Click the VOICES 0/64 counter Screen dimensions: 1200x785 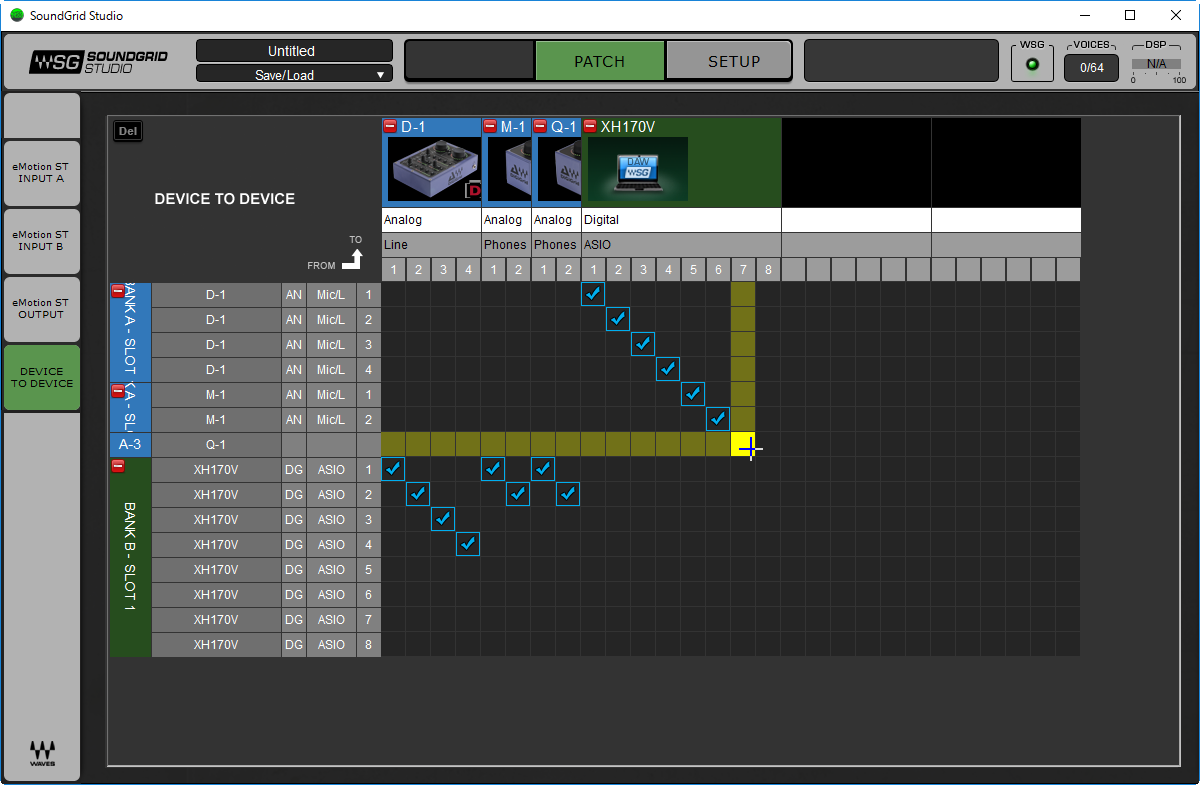click(1091, 67)
